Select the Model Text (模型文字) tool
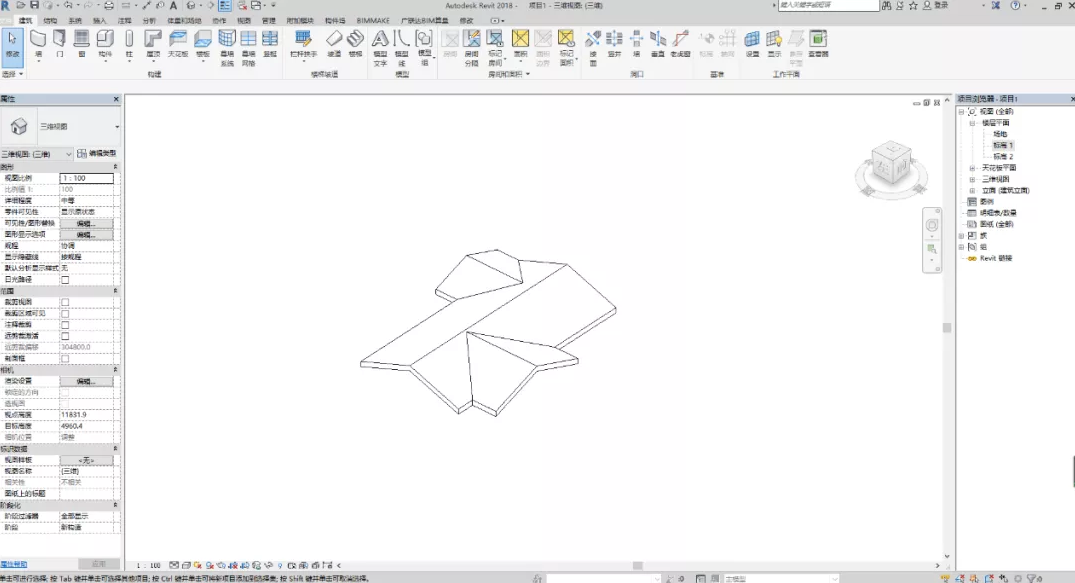 coord(380,48)
